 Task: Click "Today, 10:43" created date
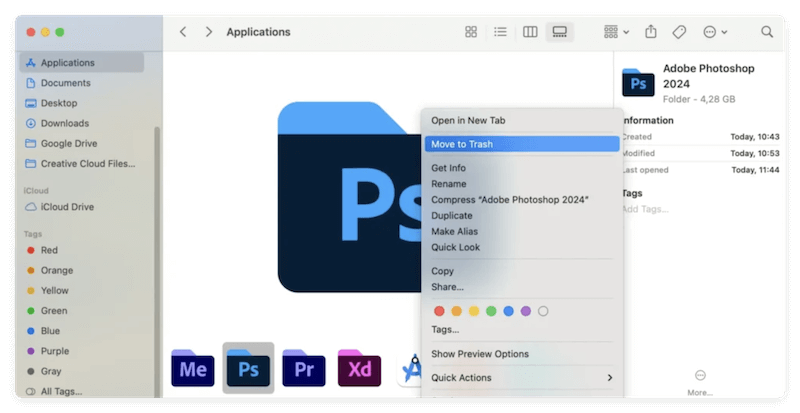[x=755, y=137]
